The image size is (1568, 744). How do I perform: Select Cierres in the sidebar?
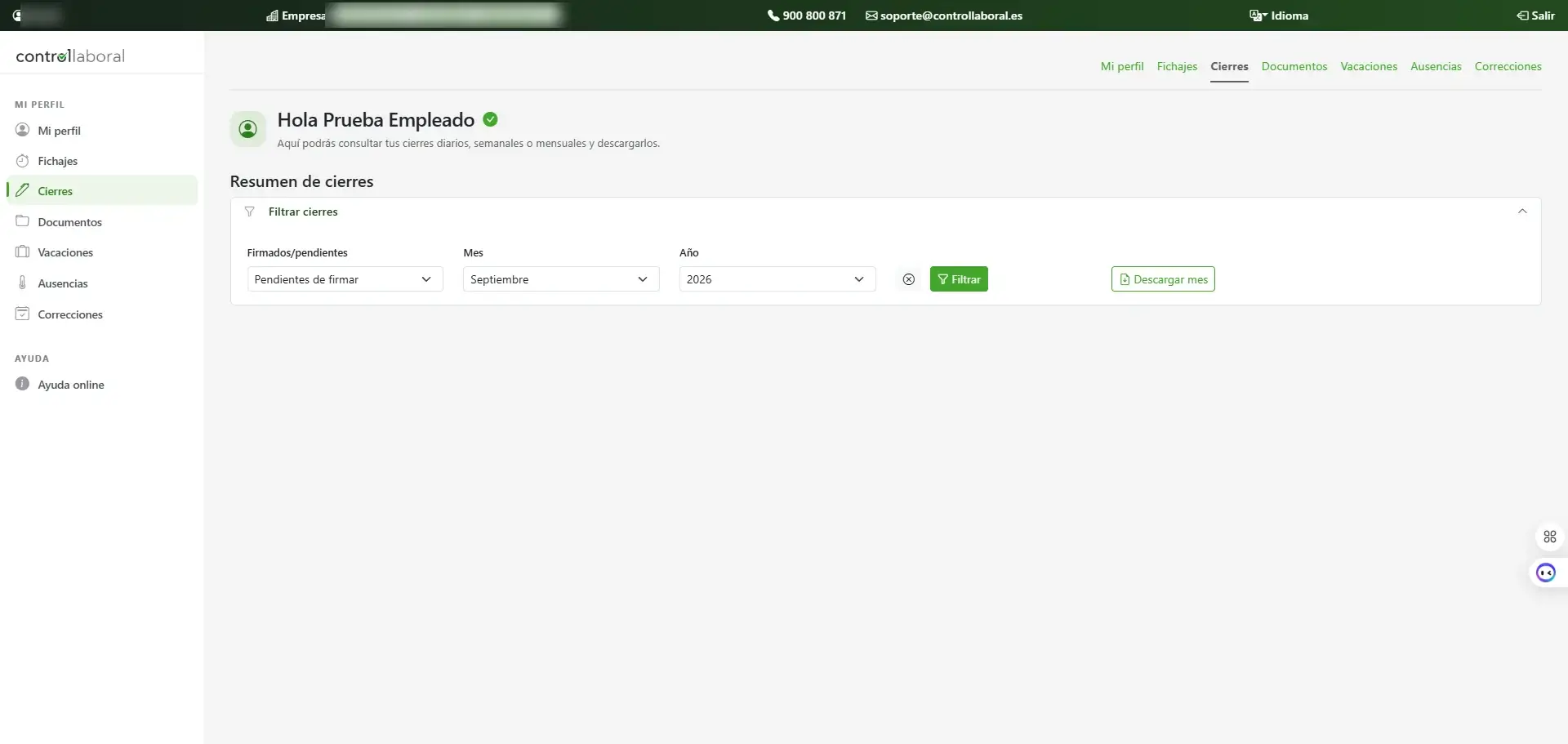click(101, 190)
